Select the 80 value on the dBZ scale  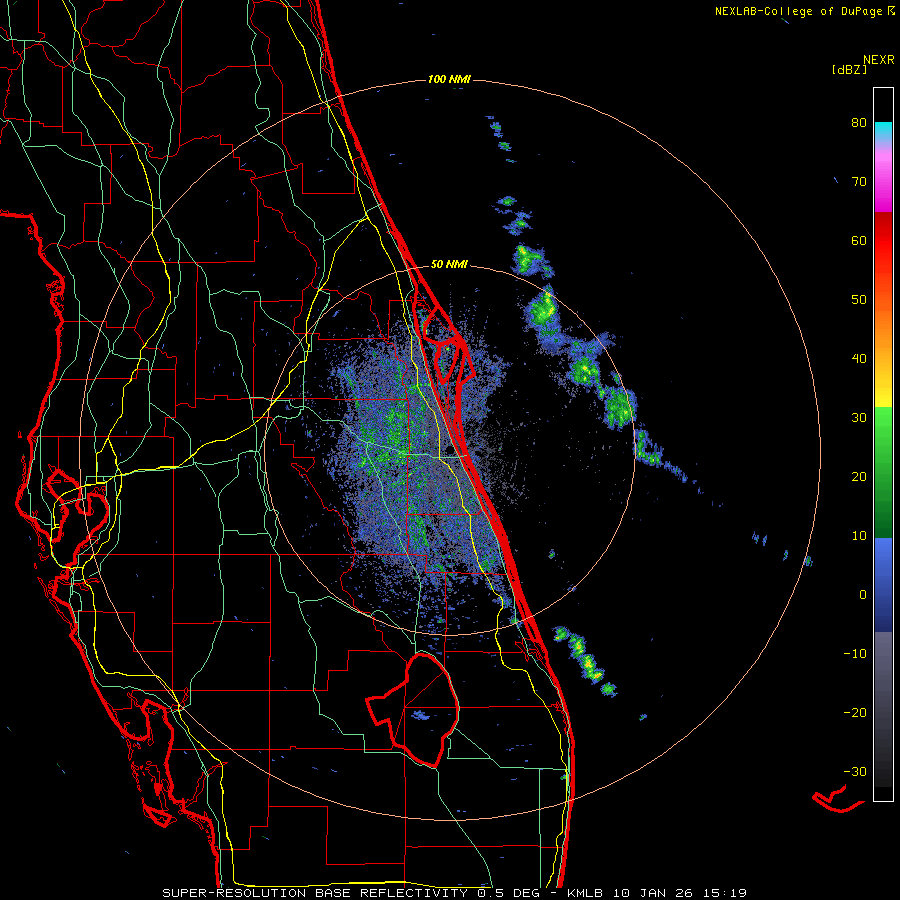859,123
